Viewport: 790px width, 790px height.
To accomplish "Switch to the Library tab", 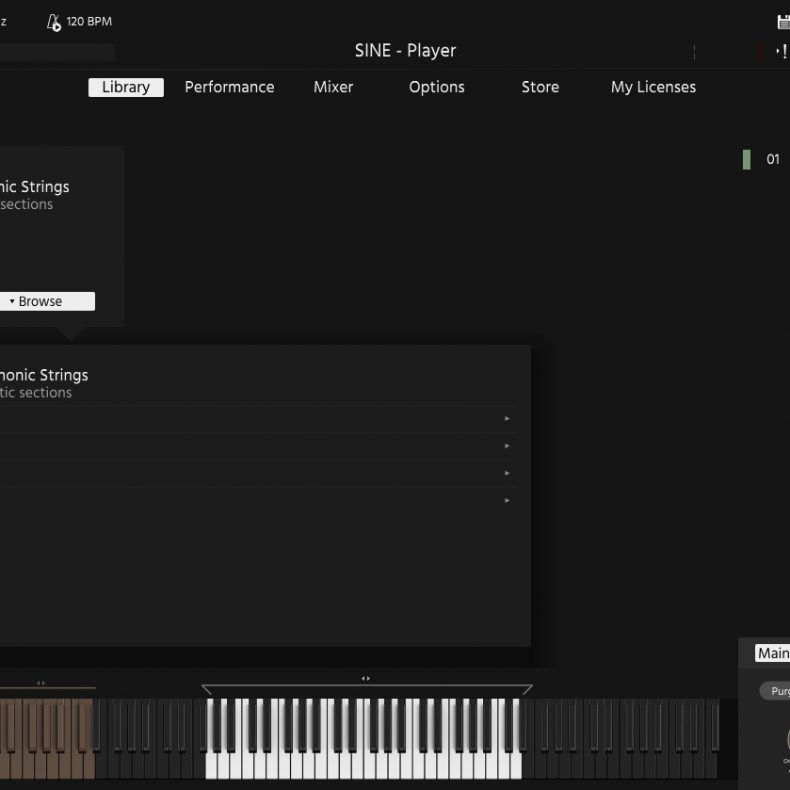I will tap(126, 87).
